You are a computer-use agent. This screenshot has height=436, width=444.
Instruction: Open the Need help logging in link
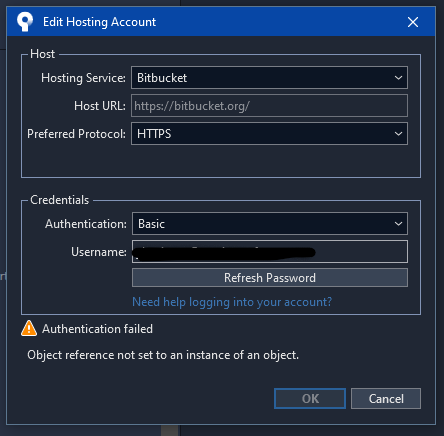232,302
